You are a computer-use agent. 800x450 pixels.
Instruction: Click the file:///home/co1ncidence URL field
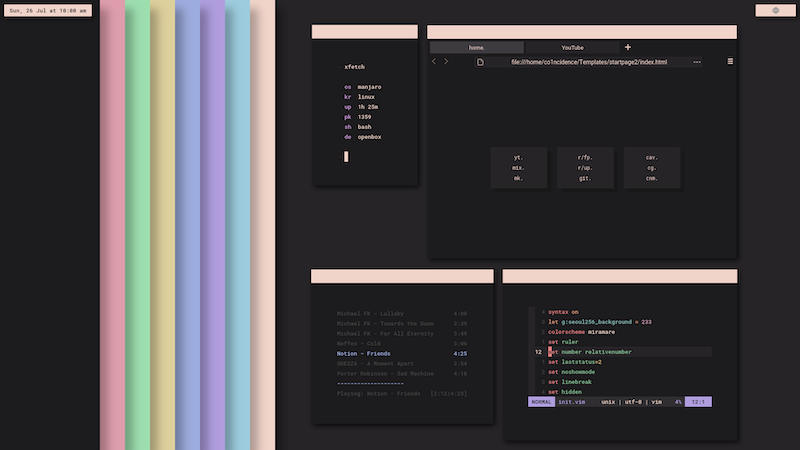tap(589, 62)
